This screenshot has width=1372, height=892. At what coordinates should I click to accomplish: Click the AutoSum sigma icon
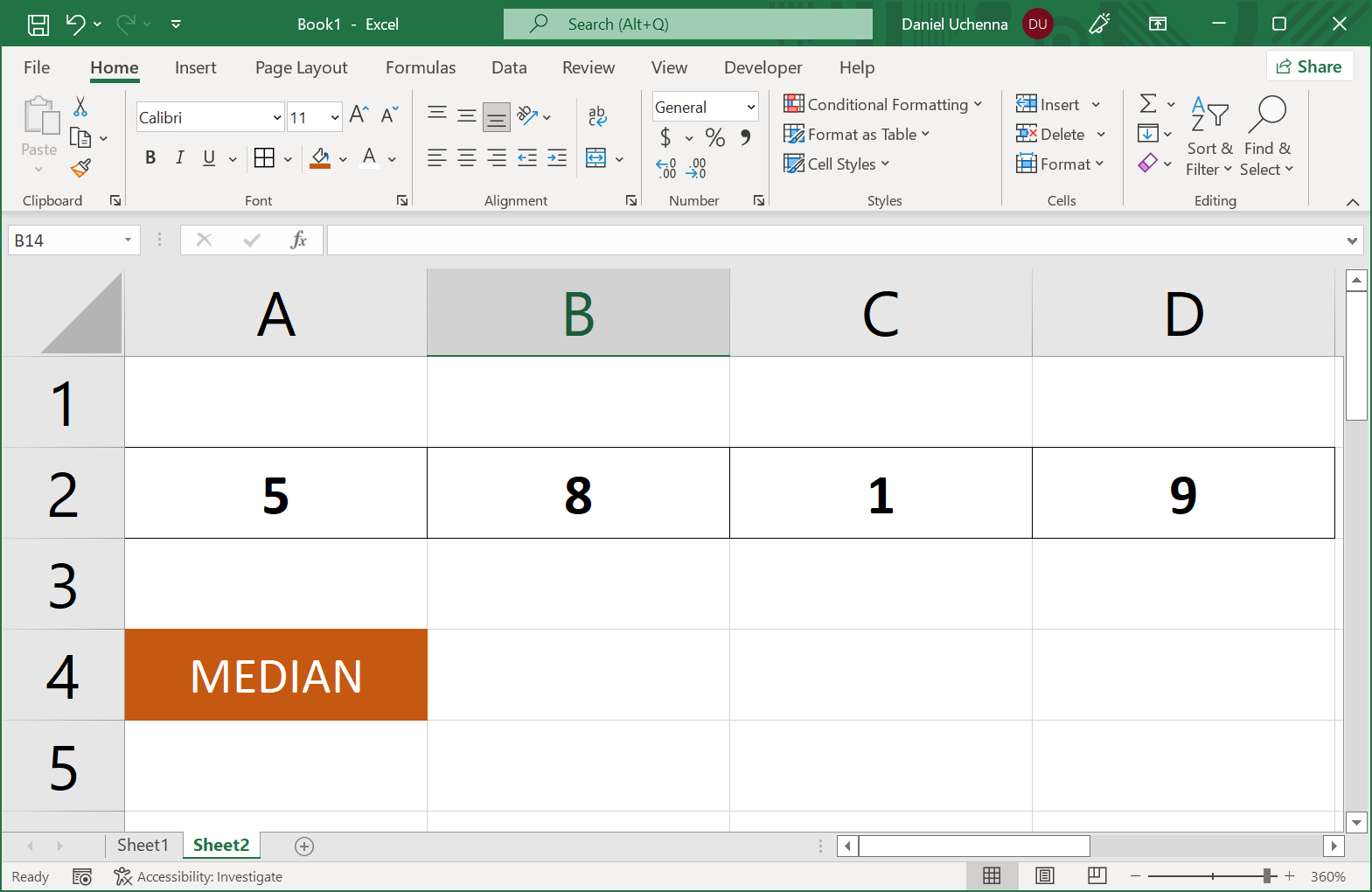coord(1148,104)
